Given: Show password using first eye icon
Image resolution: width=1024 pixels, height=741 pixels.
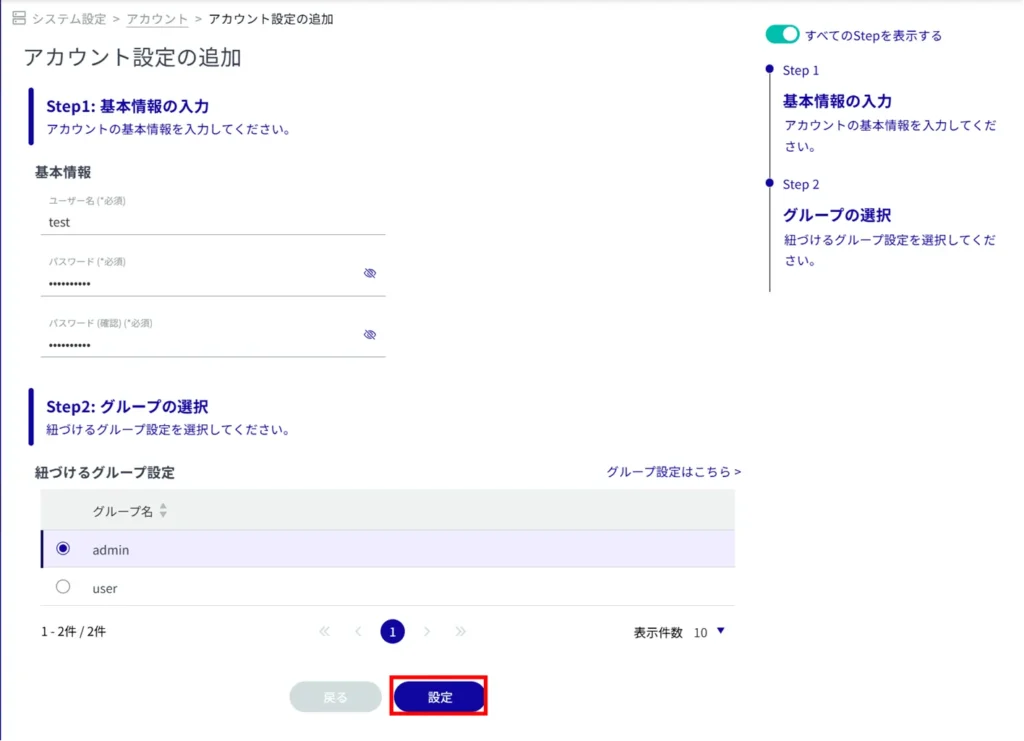Looking at the screenshot, I should [370, 273].
